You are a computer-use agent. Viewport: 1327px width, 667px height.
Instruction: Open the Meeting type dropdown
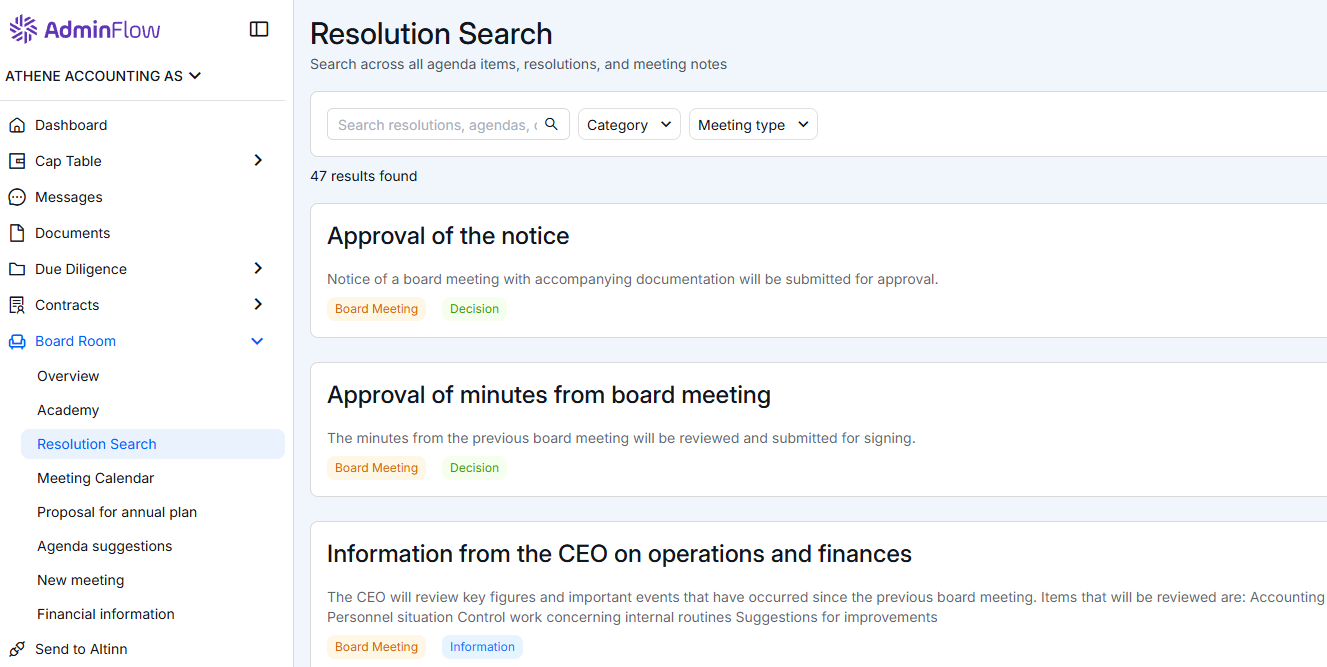[753, 125]
